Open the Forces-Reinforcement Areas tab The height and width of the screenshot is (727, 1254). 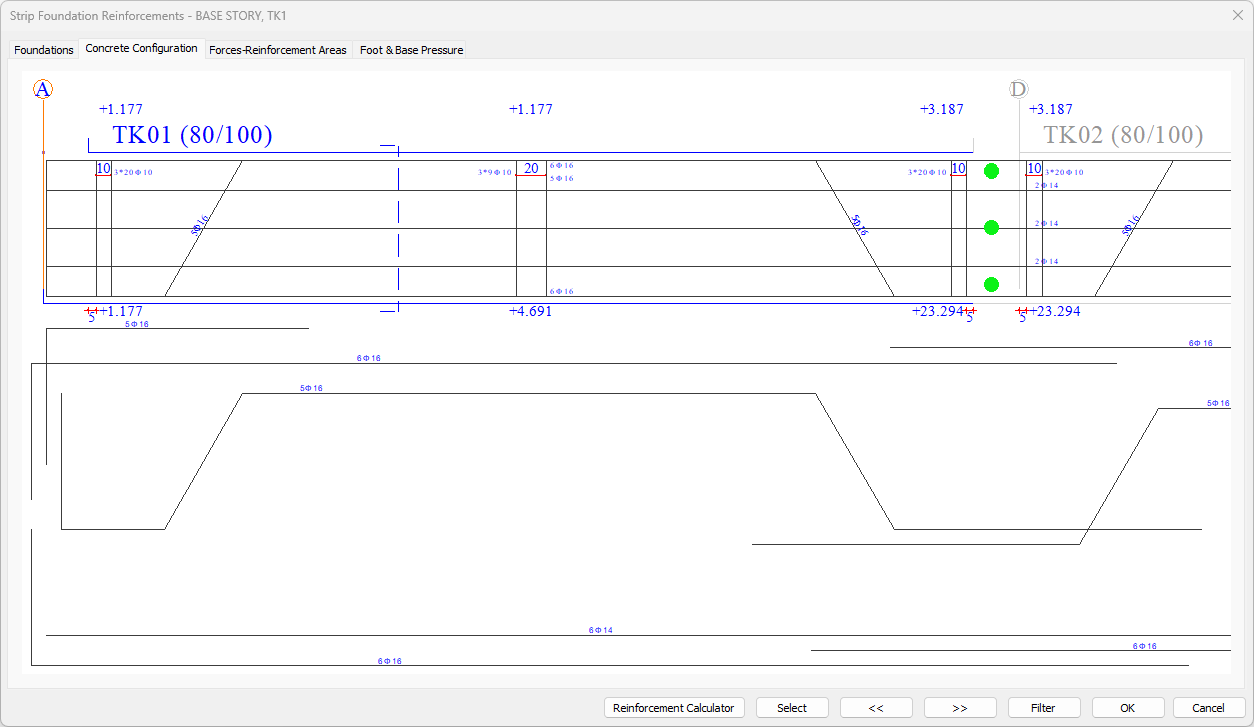pyautogui.click(x=278, y=50)
